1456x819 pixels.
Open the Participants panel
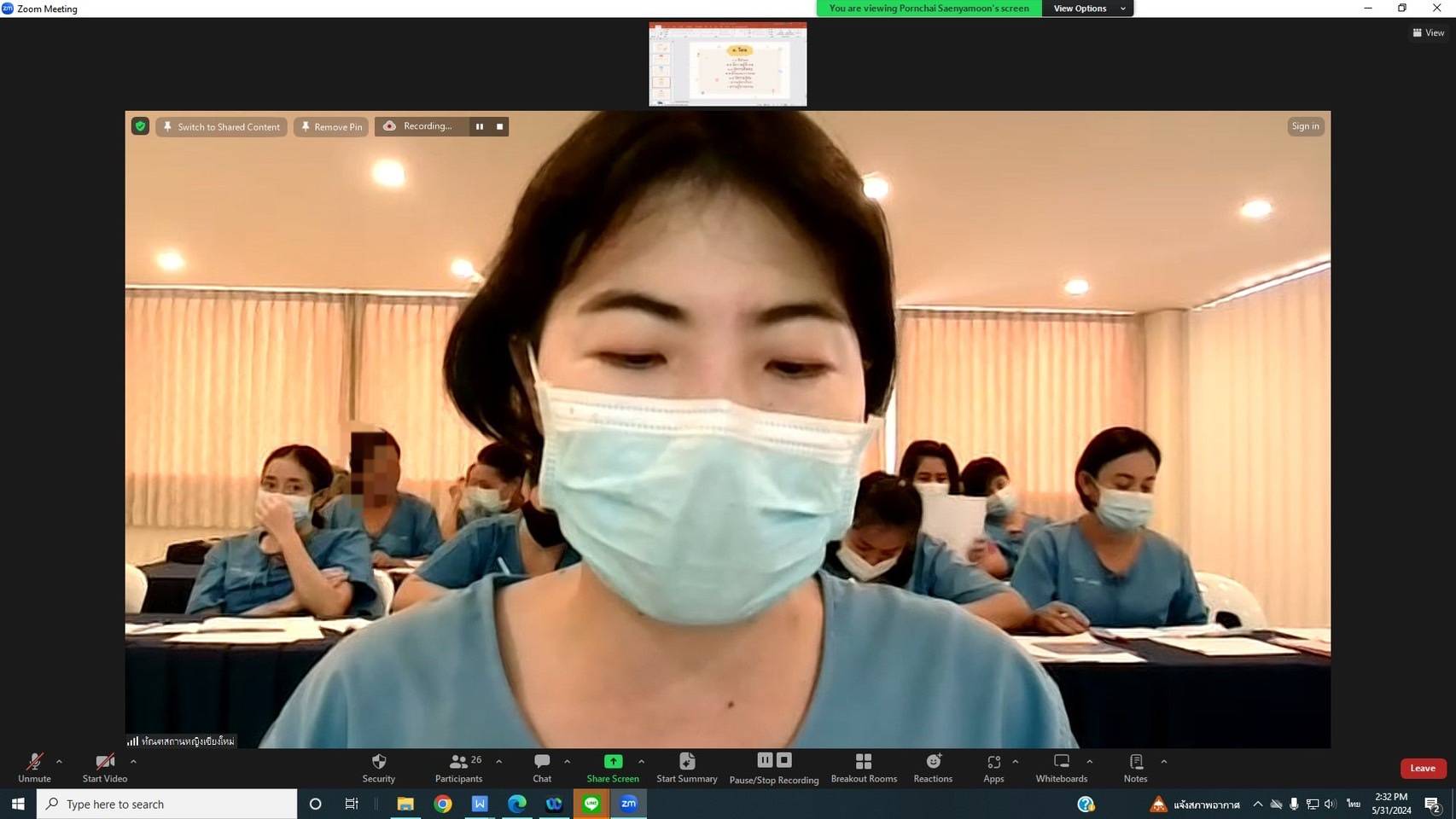459,762
